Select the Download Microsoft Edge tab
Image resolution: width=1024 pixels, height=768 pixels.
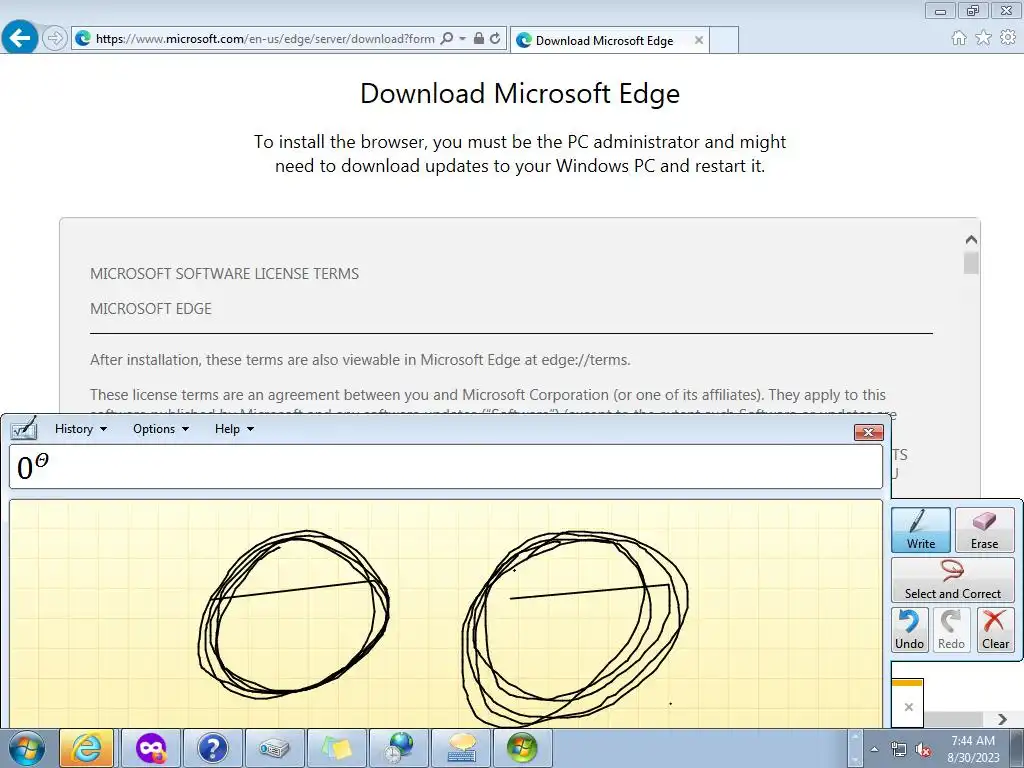point(609,40)
